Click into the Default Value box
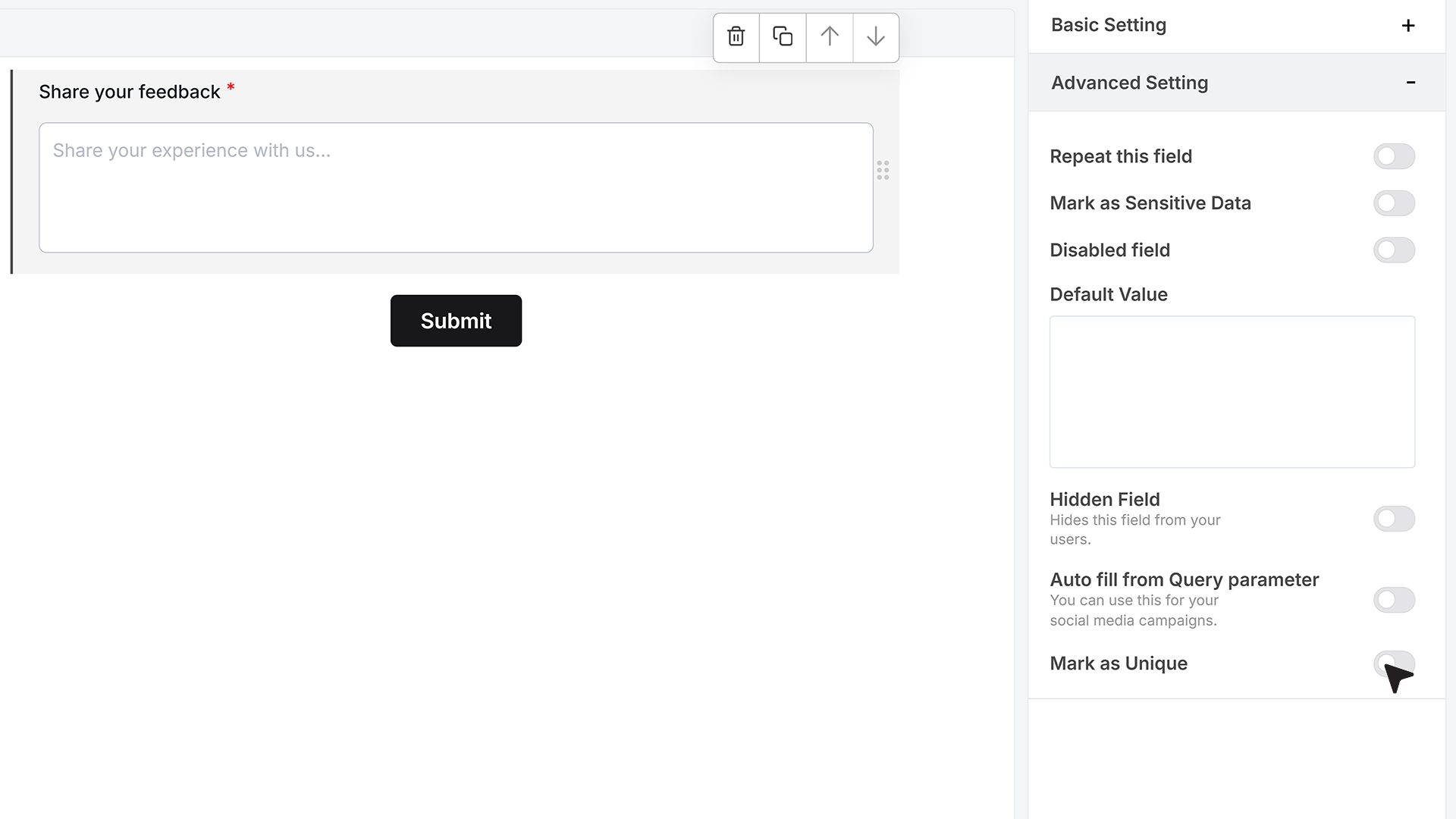Image resolution: width=1456 pixels, height=819 pixels. click(x=1232, y=391)
